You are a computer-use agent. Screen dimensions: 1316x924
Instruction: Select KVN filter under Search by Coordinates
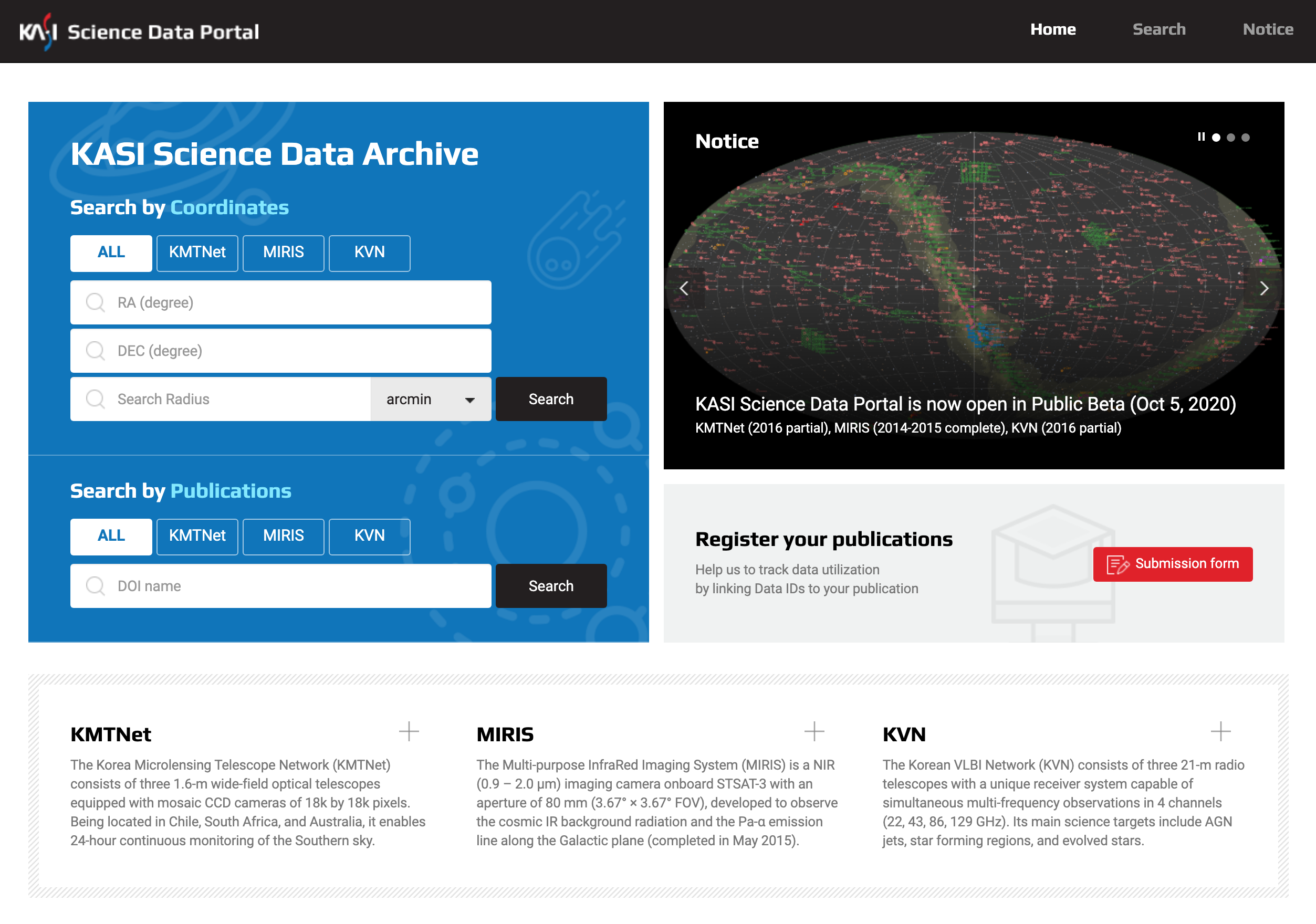[369, 253]
